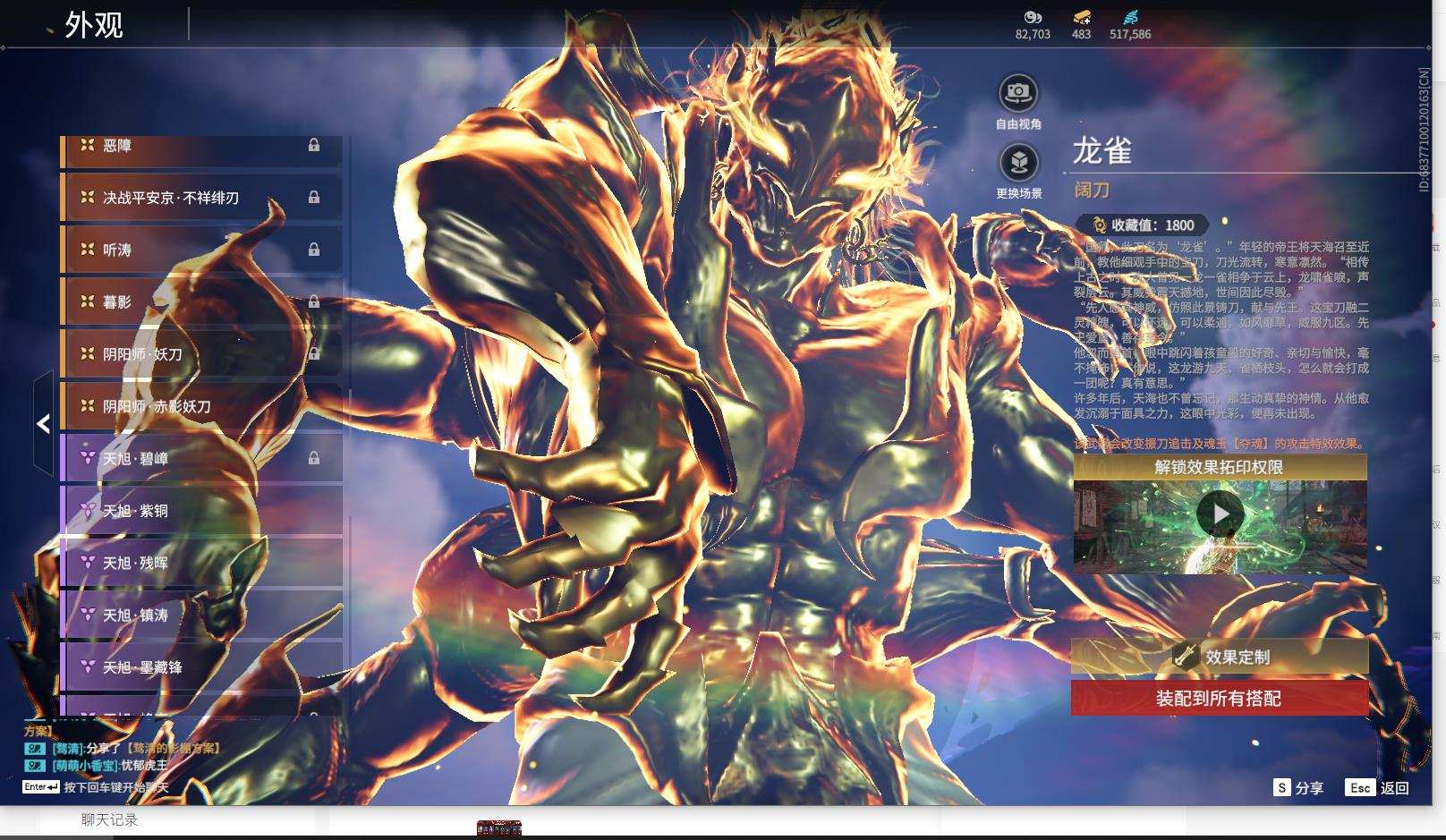Select the 阴阳师·妖刀 skin
This screenshot has height=840, width=1446.
point(201,353)
